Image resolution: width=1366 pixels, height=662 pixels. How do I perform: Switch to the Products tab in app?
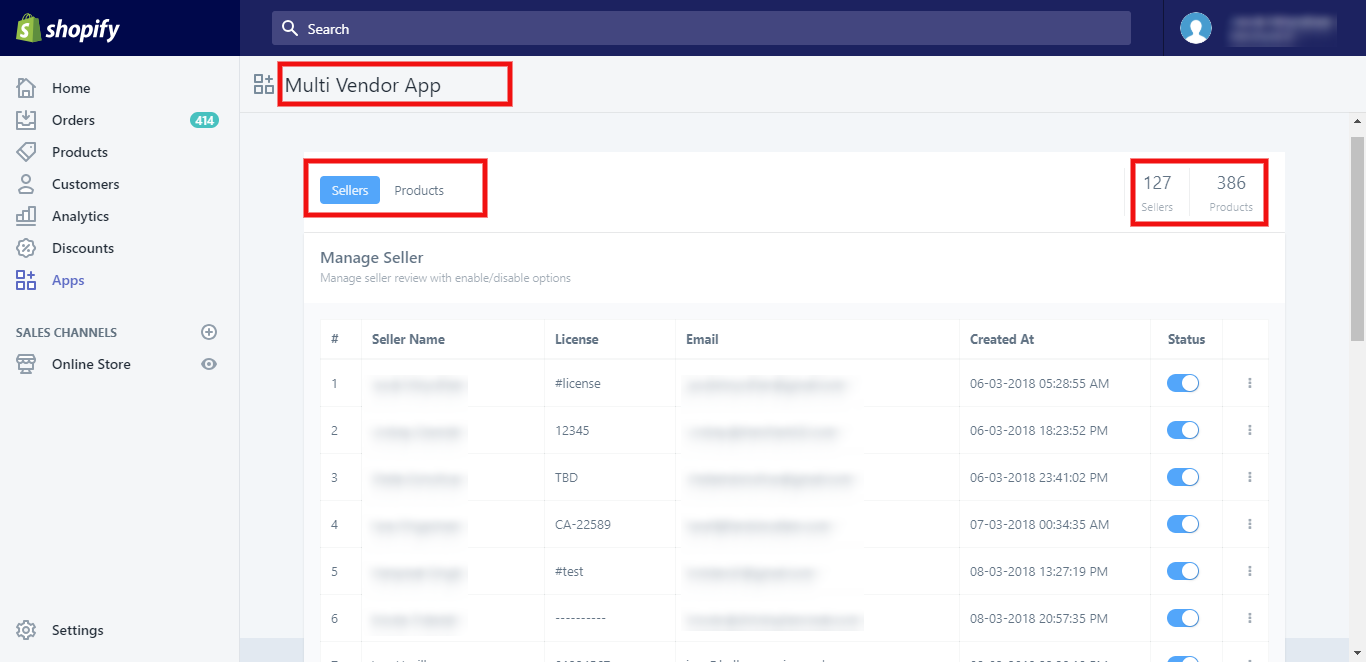(x=419, y=190)
